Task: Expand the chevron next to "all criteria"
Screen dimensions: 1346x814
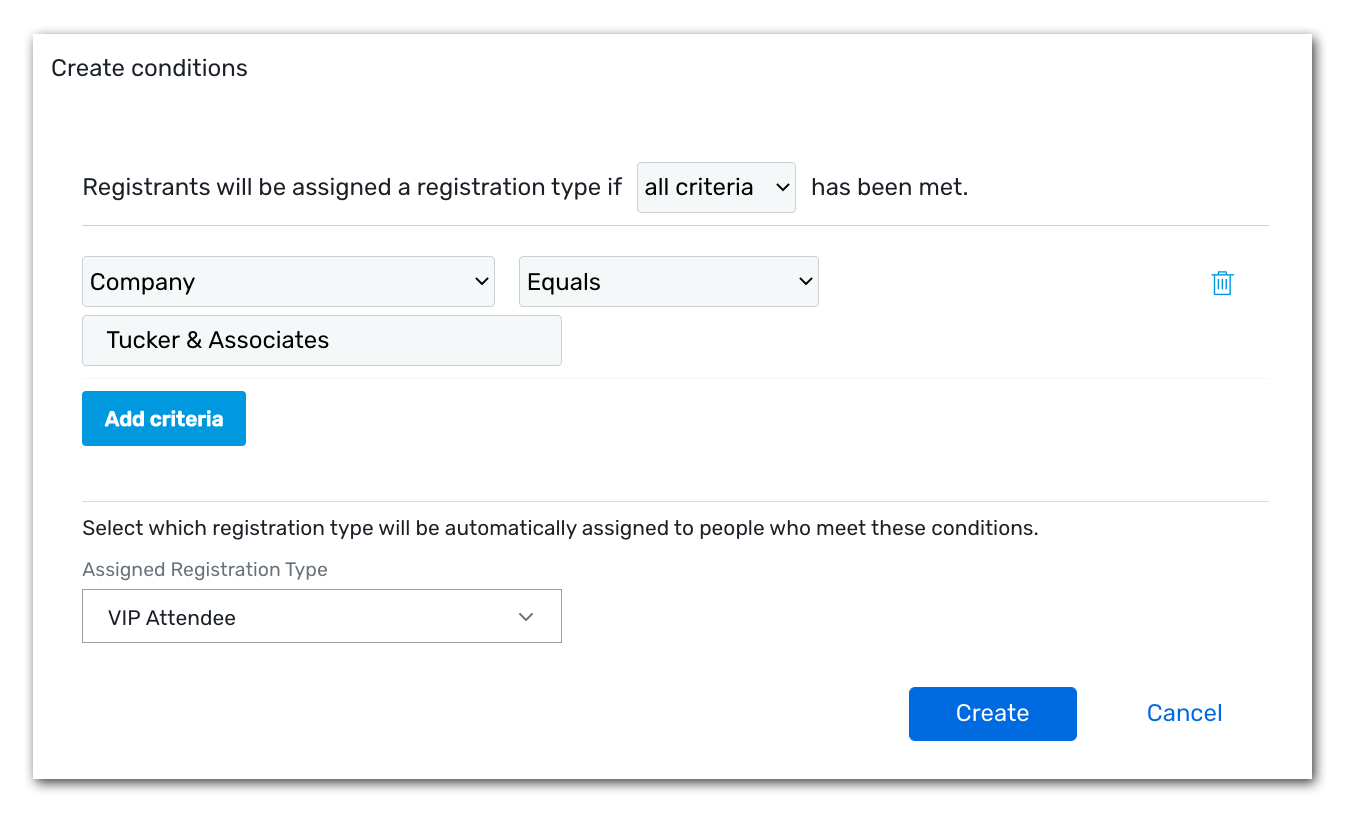Action: (x=783, y=187)
